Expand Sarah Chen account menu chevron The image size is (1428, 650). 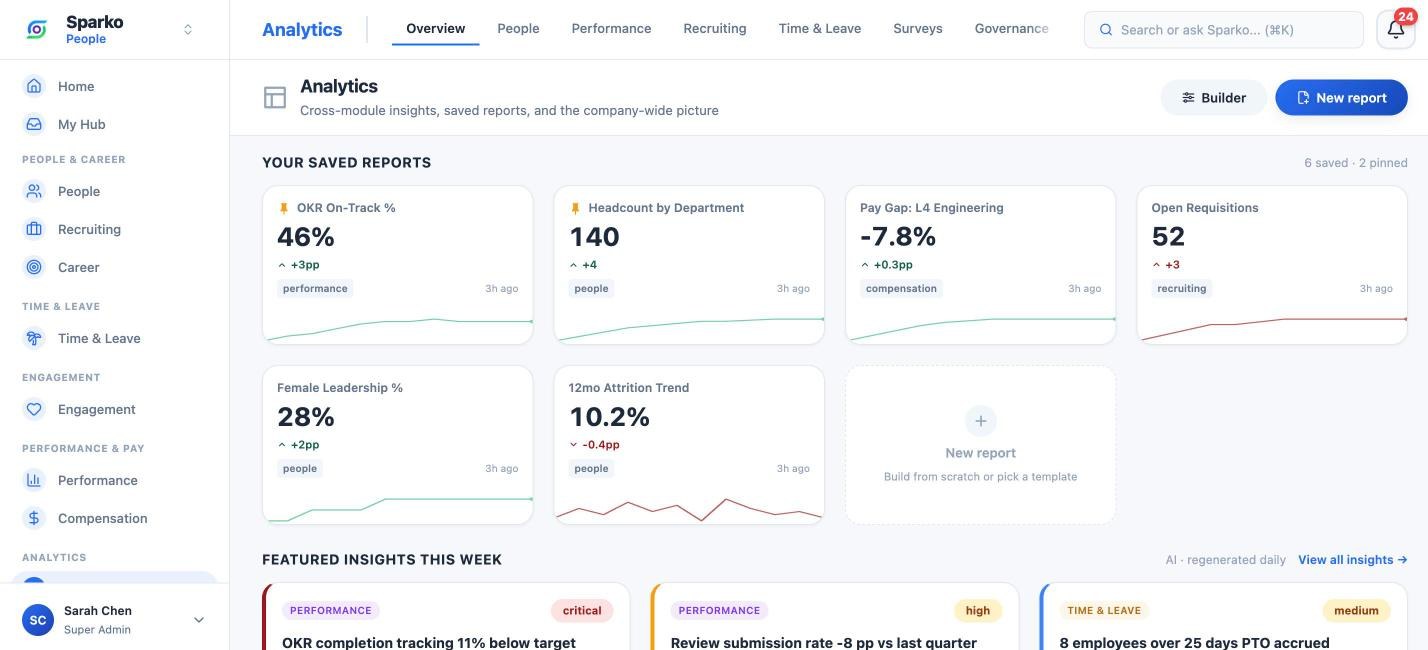point(198,620)
